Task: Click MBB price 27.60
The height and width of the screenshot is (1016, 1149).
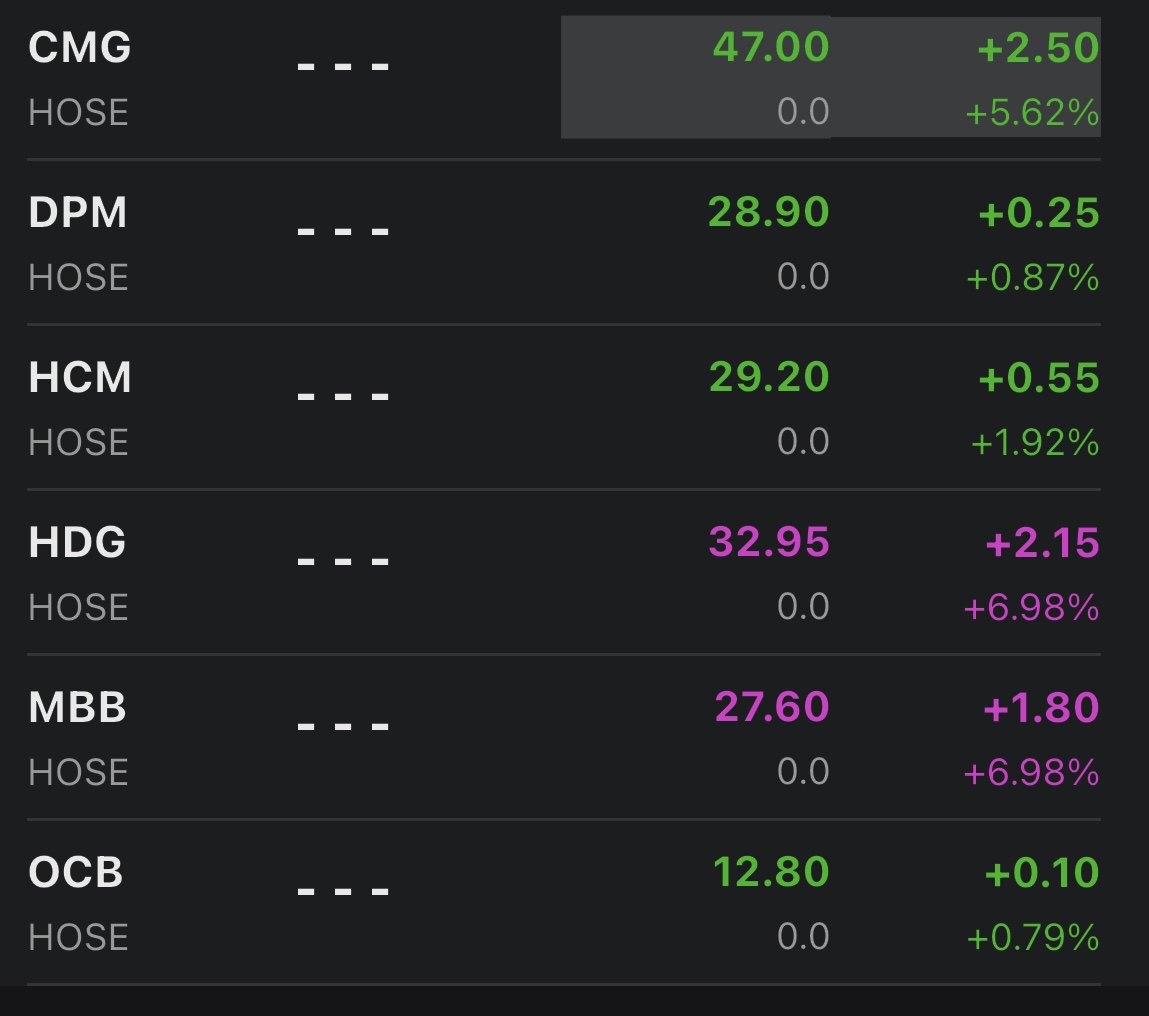Action: (x=771, y=708)
